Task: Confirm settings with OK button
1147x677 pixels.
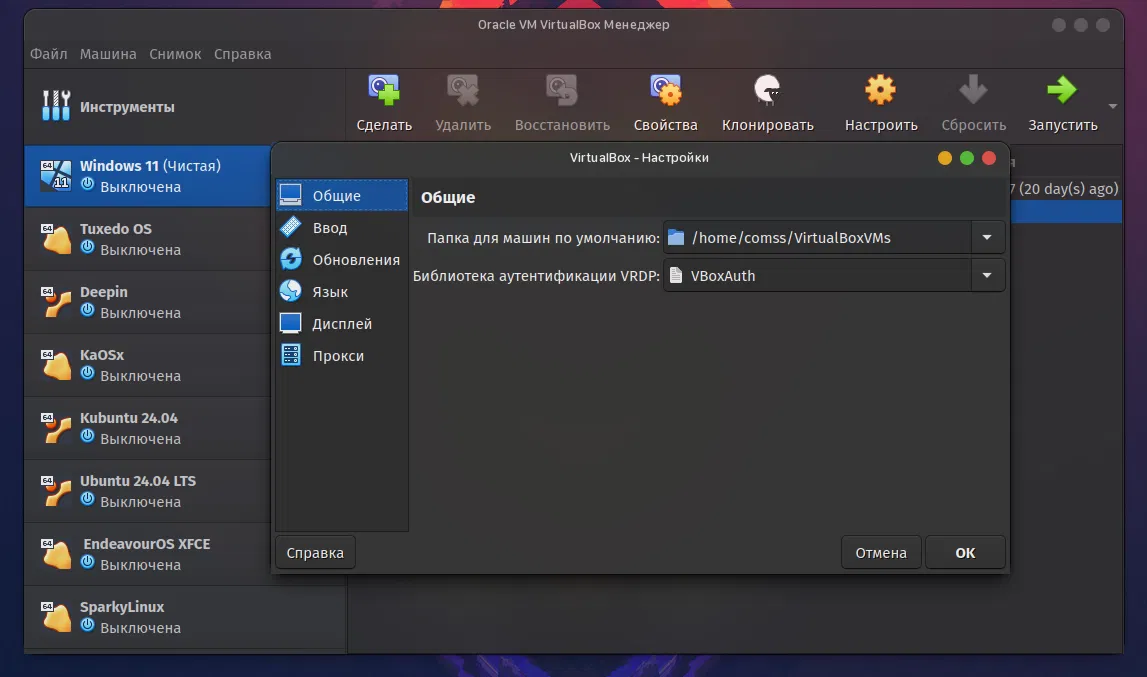Action: [965, 553]
